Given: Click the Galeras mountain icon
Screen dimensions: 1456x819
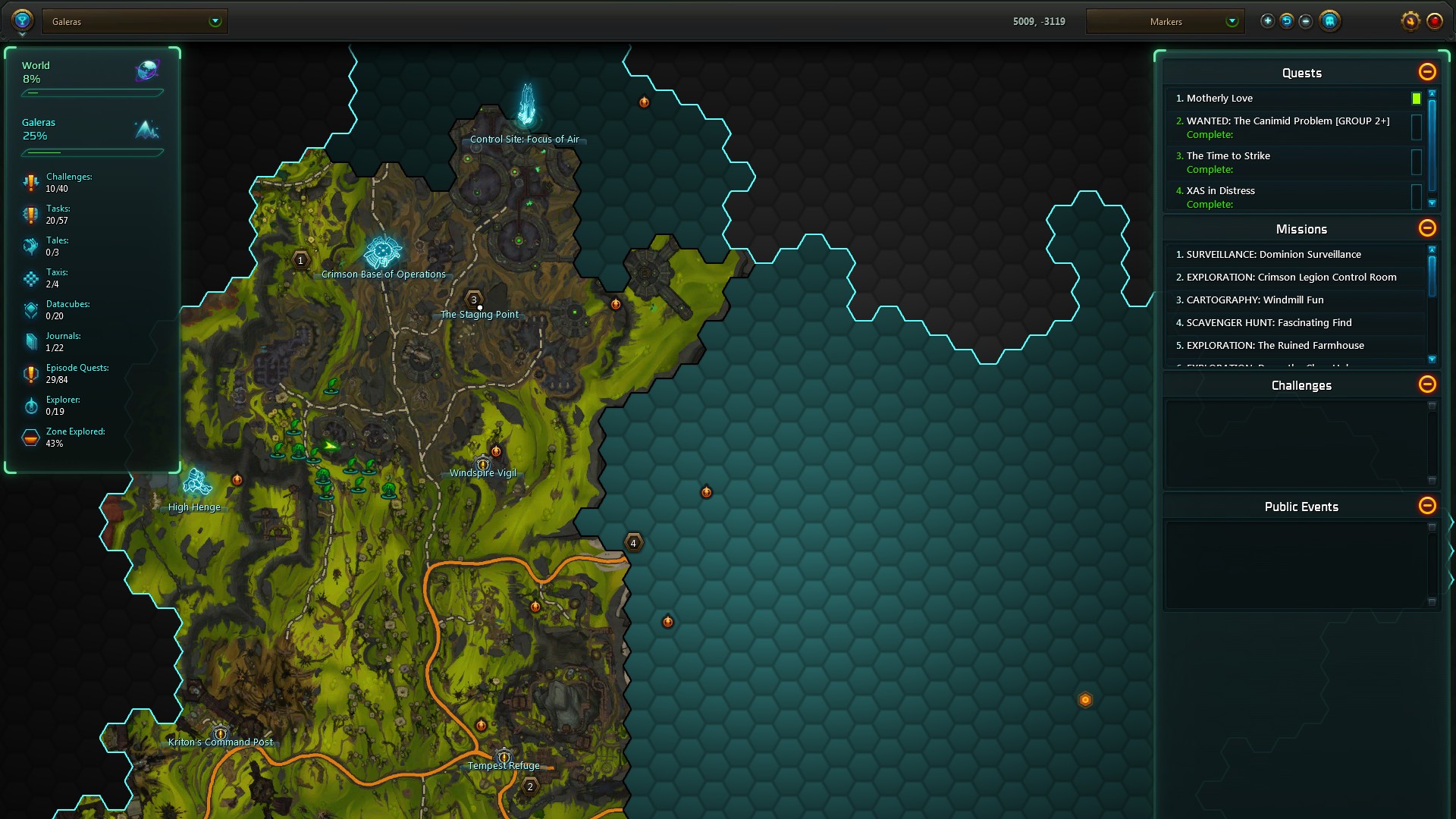Looking at the screenshot, I should coord(146,130).
